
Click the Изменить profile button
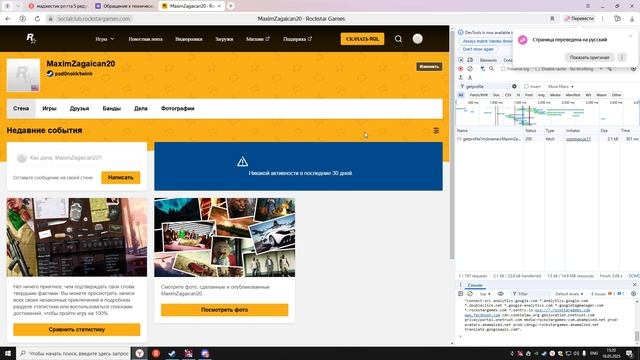pyautogui.click(x=429, y=67)
